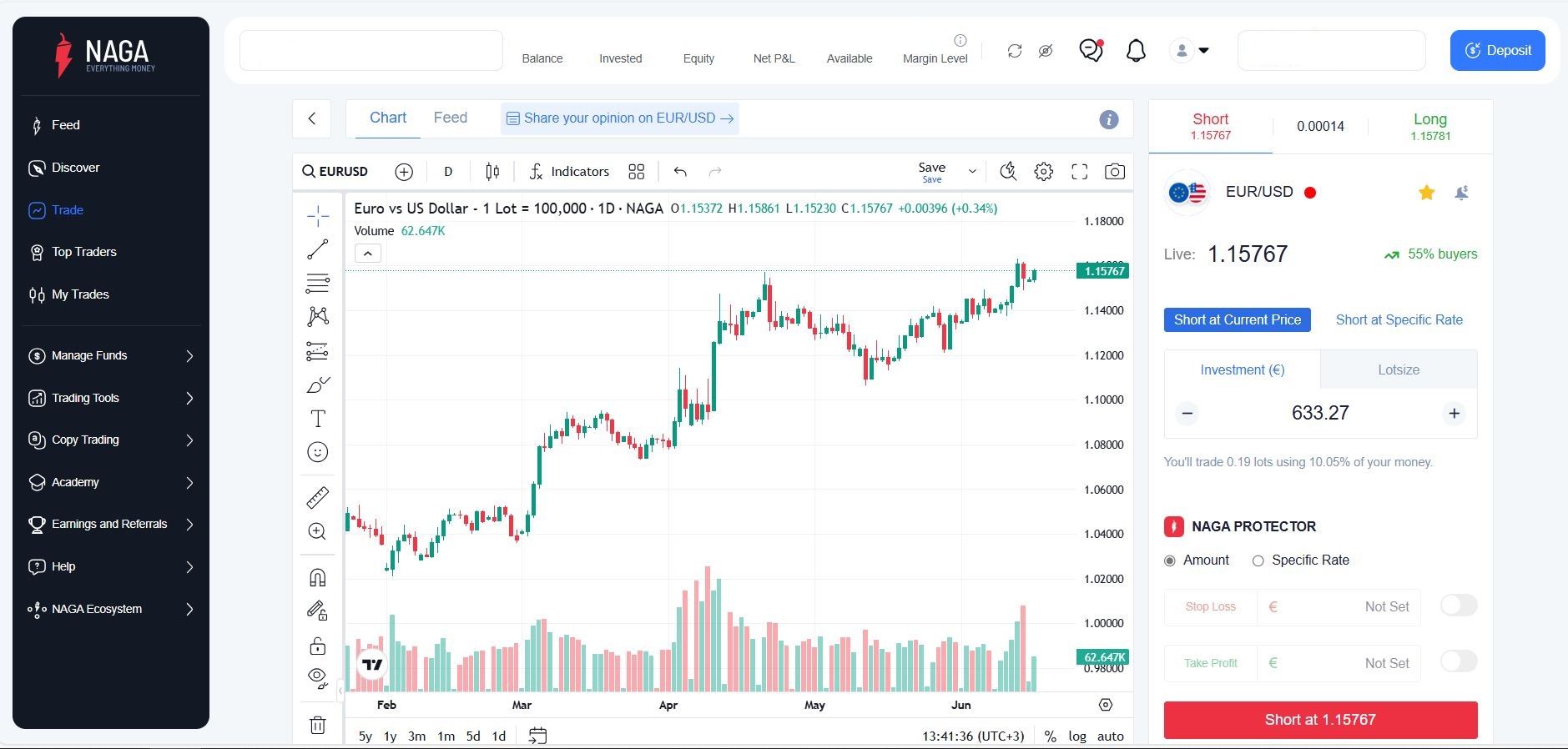The image size is (1568, 749).
Task: Select the Long tab
Action: coord(1430,127)
